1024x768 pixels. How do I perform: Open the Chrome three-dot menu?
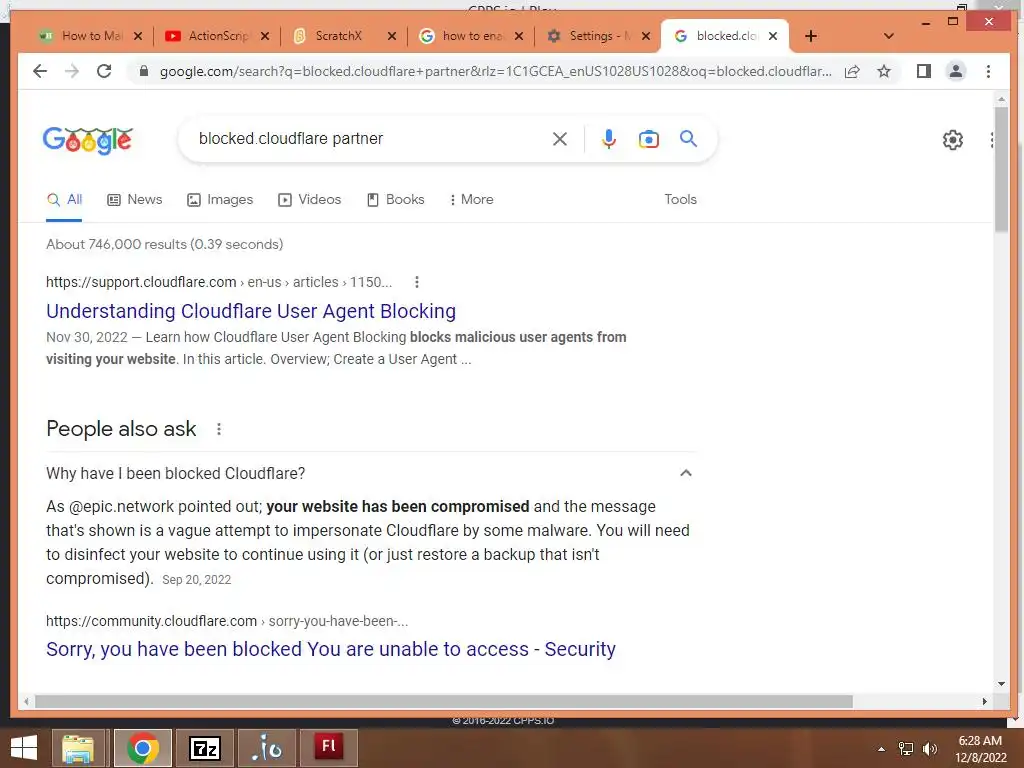988,71
